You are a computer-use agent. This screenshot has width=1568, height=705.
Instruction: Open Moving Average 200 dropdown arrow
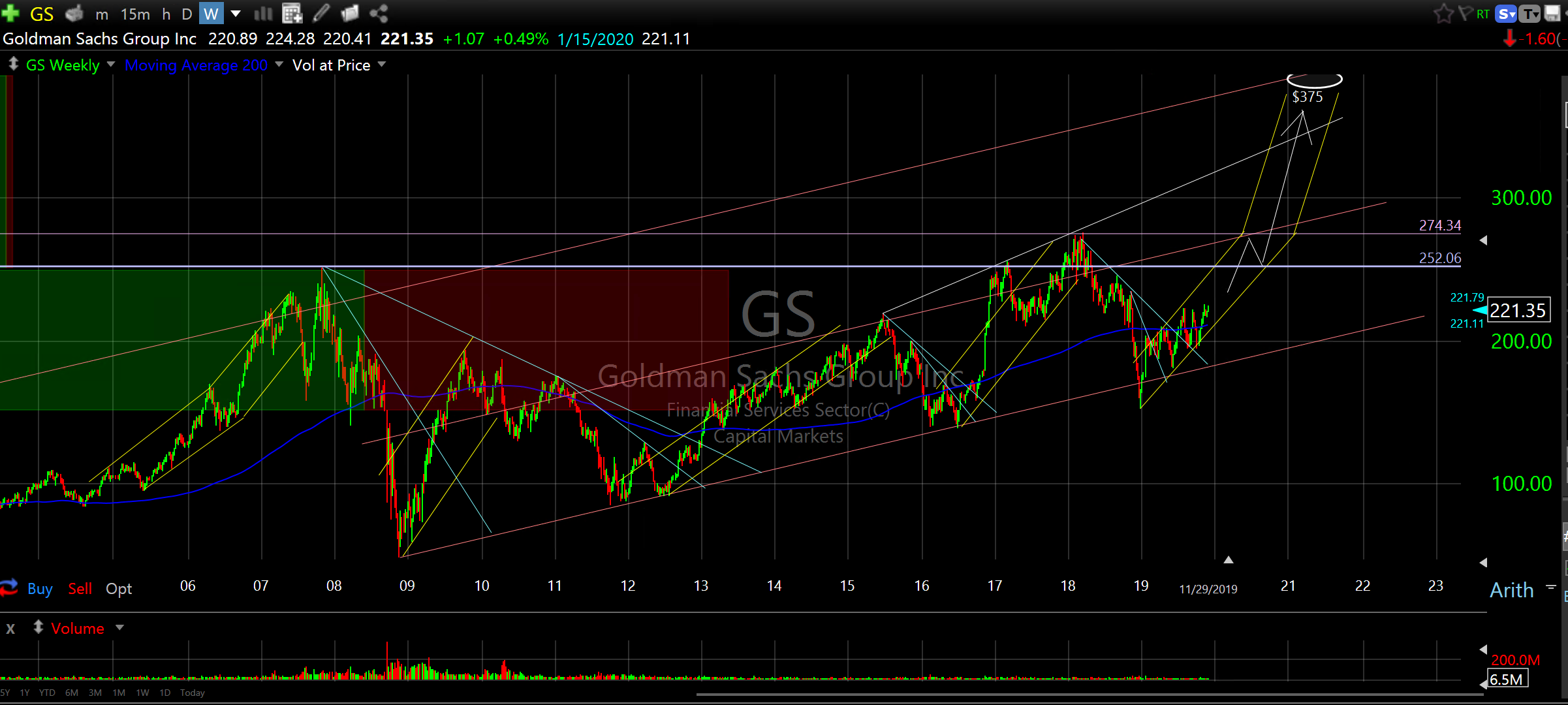point(279,65)
